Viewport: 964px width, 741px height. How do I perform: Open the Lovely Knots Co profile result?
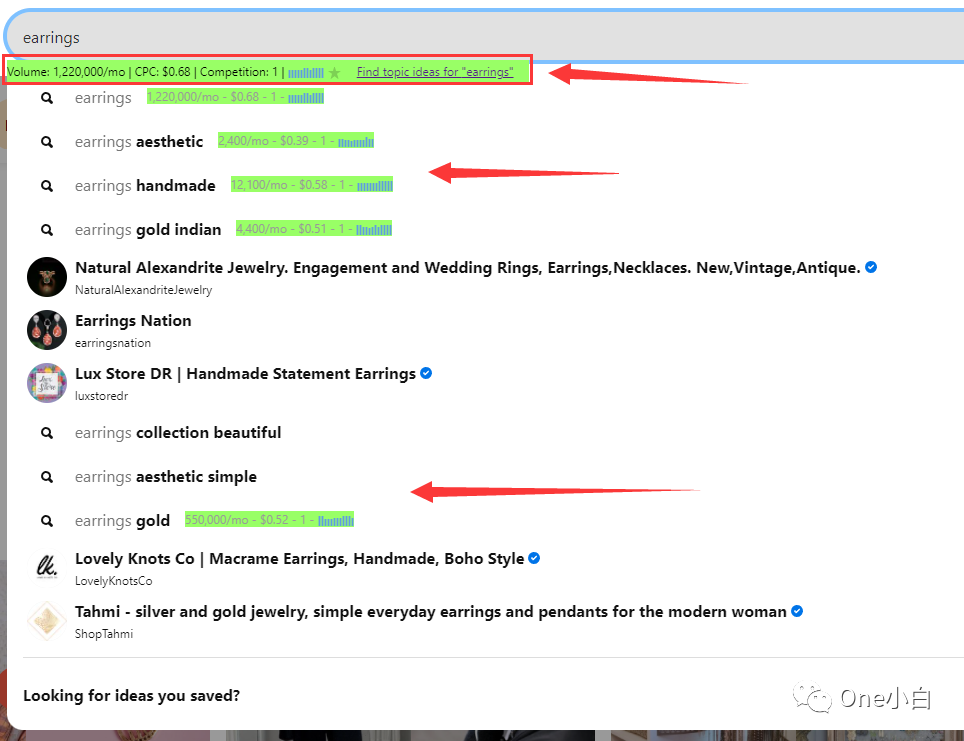pos(299,558)
